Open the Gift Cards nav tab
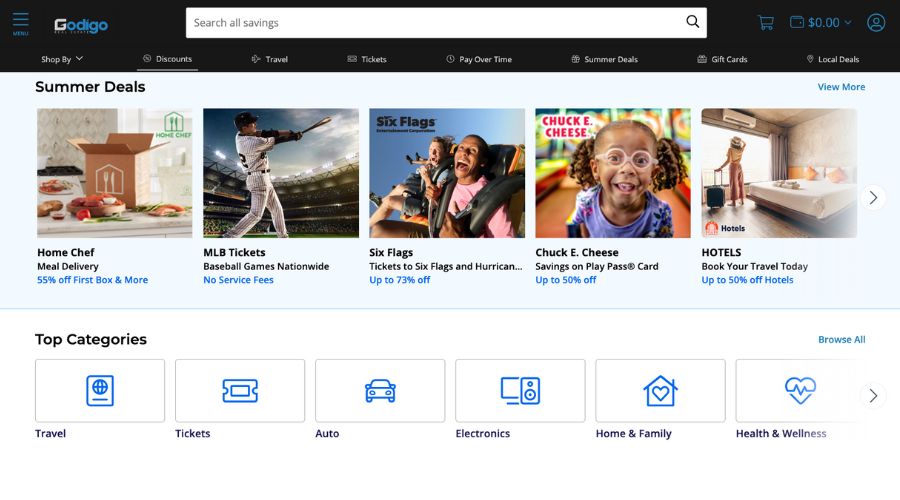Screen dimensions: 900x500 click(x=722, y=59)
